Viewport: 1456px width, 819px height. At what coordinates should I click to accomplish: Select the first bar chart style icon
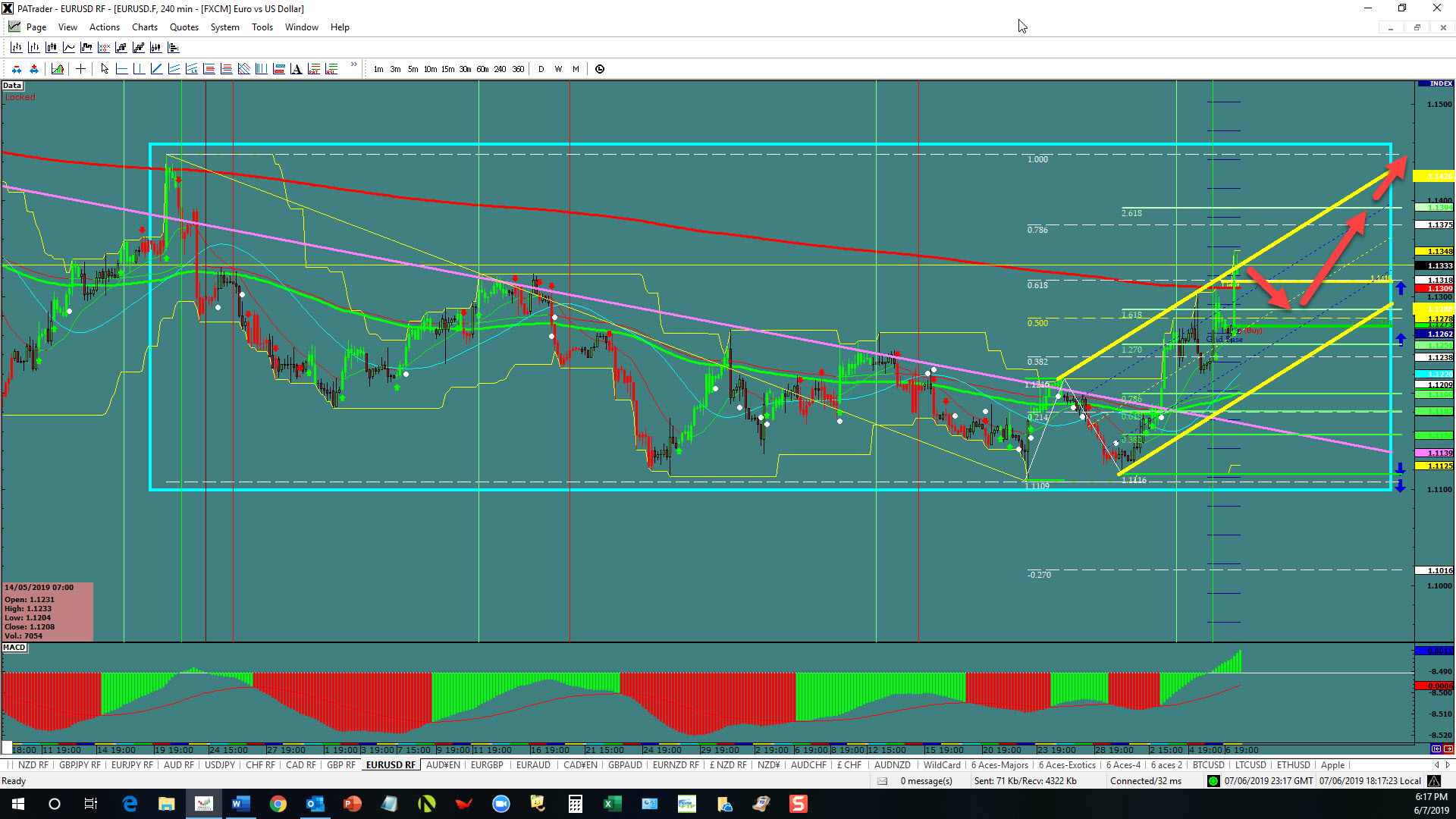pos(16,47)
